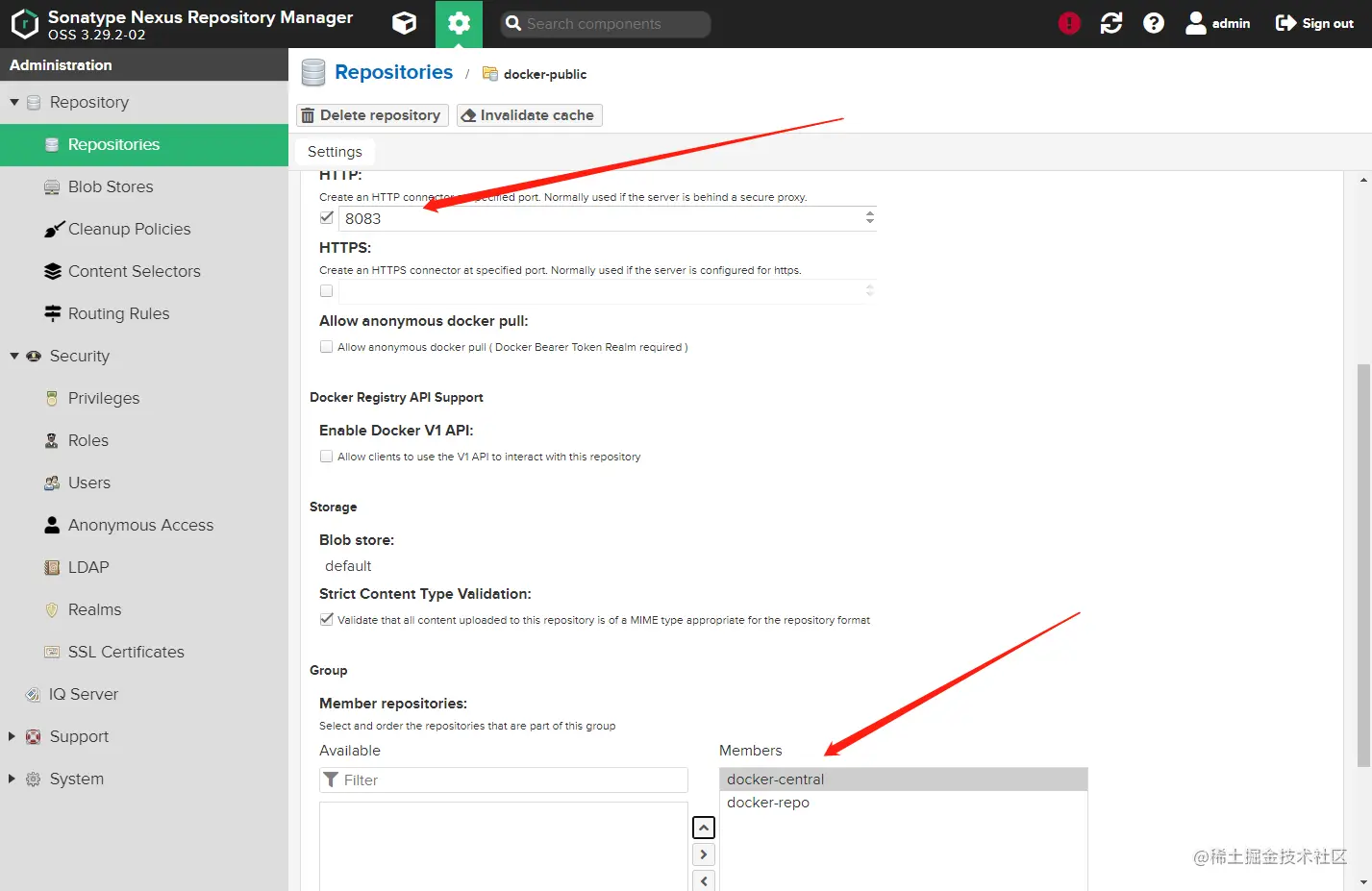This screenshot has height=891, width=1372.
Task: Click the Repositories breadcrumb link
Action: coord(393,72)
